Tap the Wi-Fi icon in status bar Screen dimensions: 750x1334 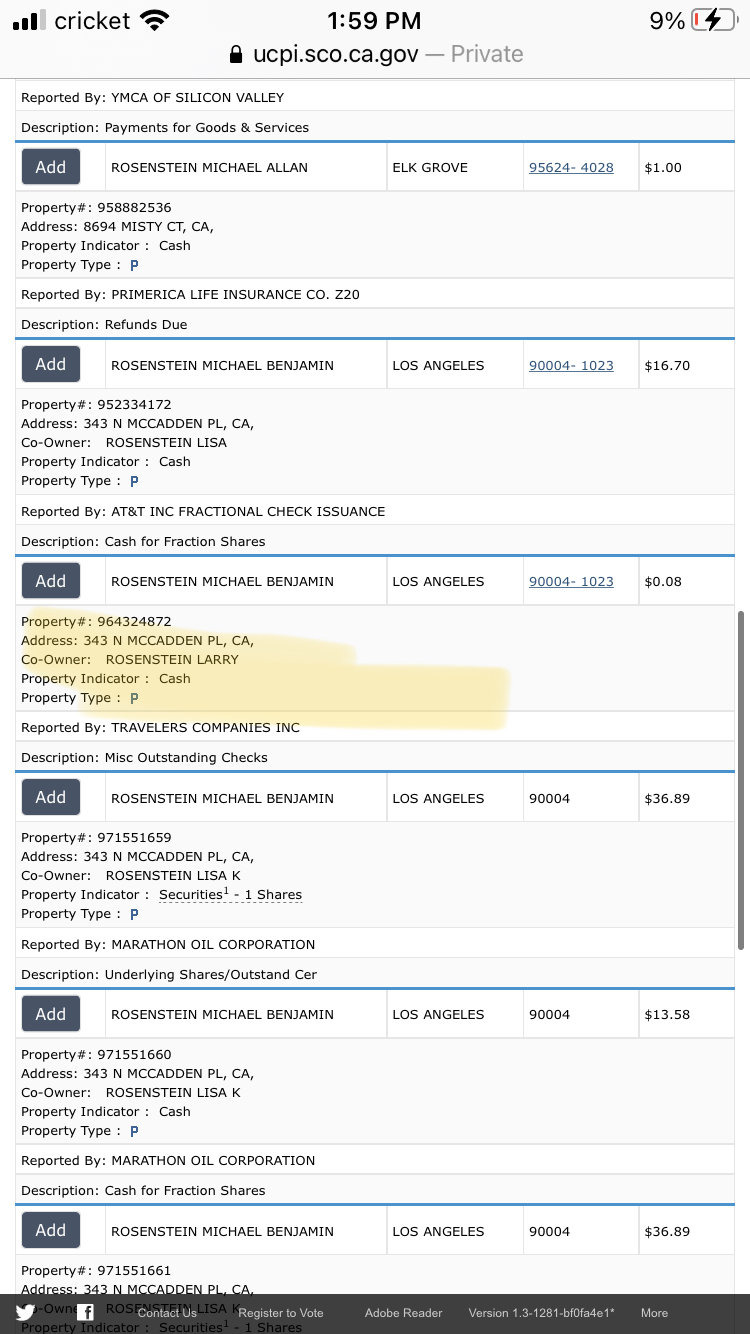pos(154,20)
